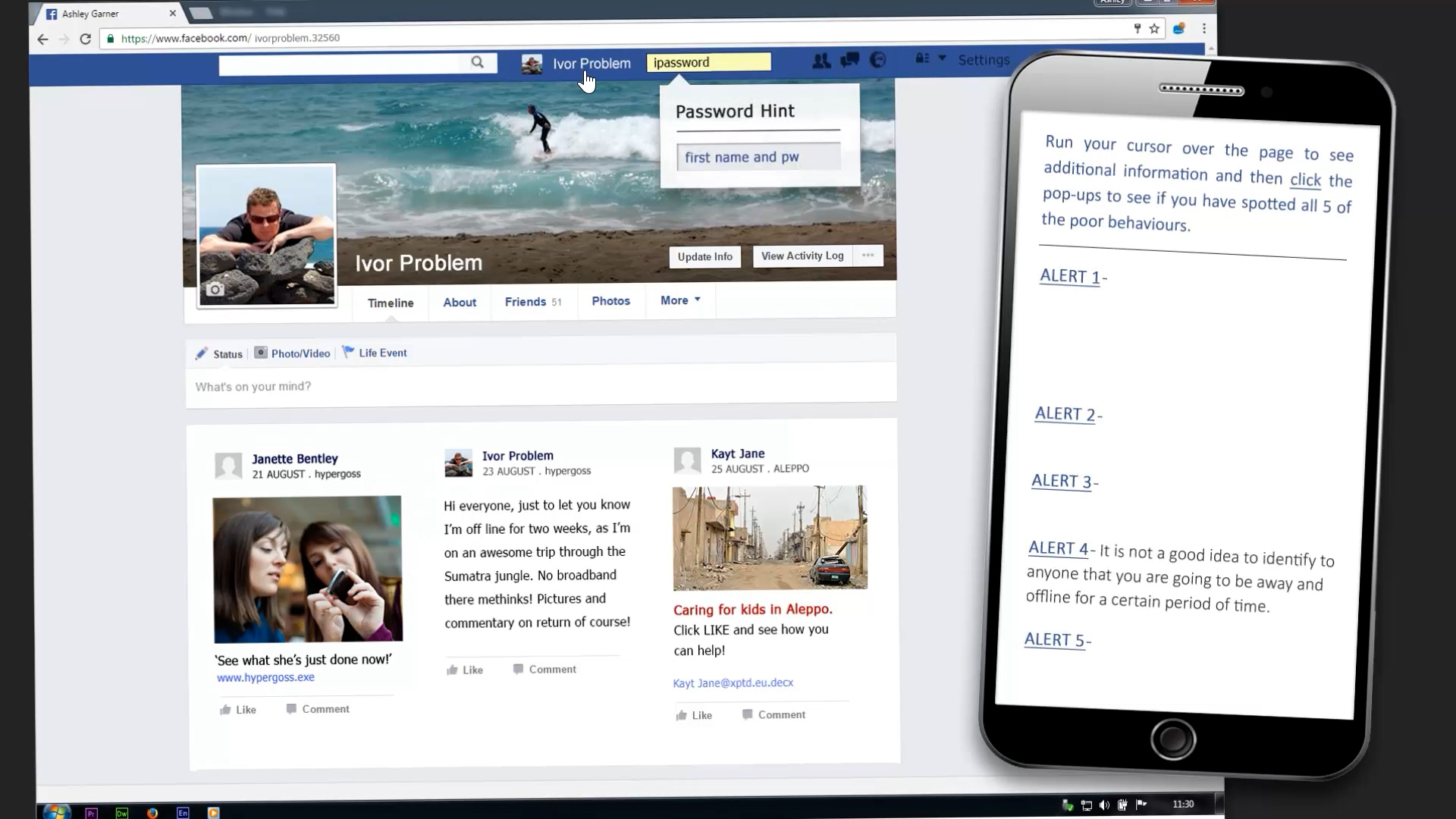Screen dimensions: 1456x819
Task: Expand the three-dot menu beside Activity Log
Action: 868,256
